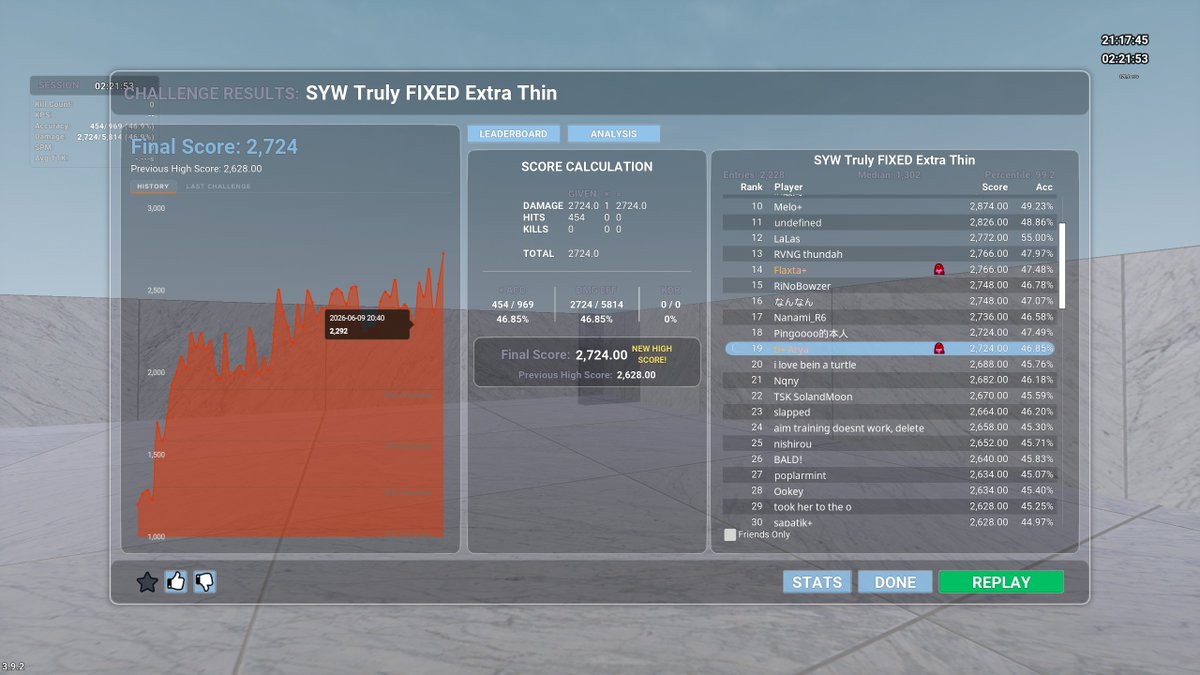Select leaderboard row for Nanami_R6
Screen dimensions: 1200x675
point(889,317)
